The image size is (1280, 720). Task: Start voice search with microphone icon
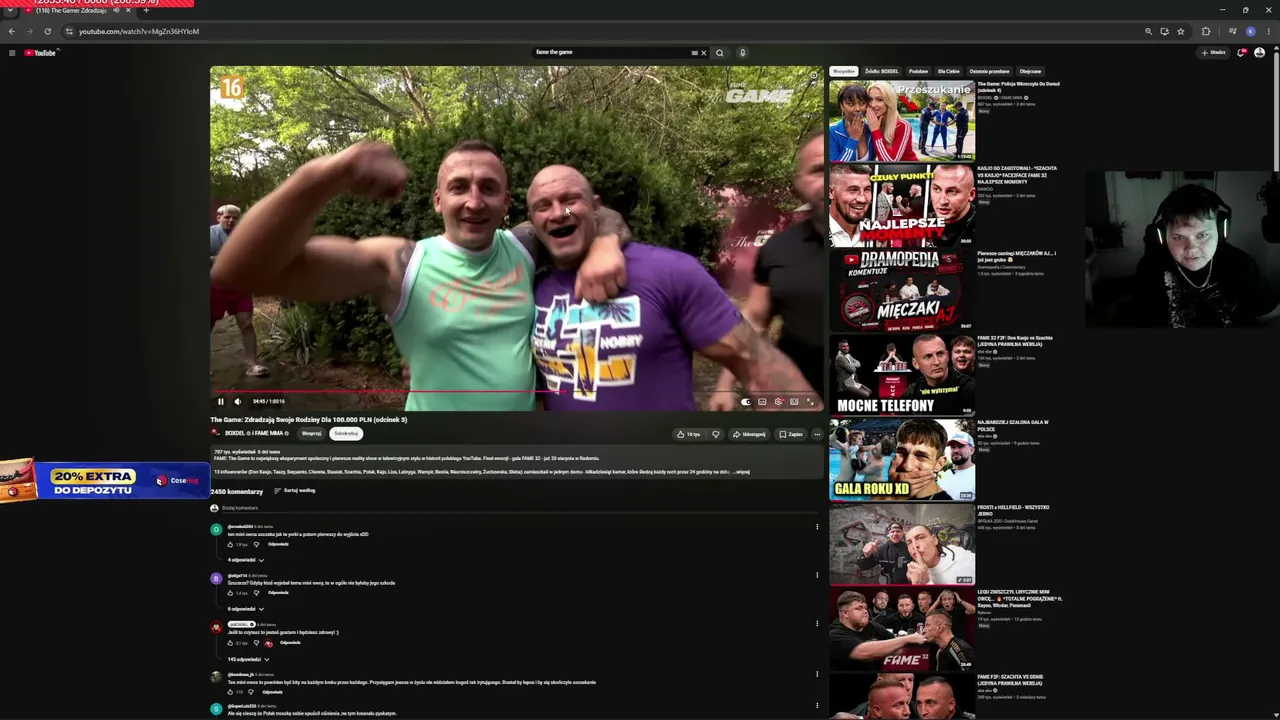tap(742, 53)
